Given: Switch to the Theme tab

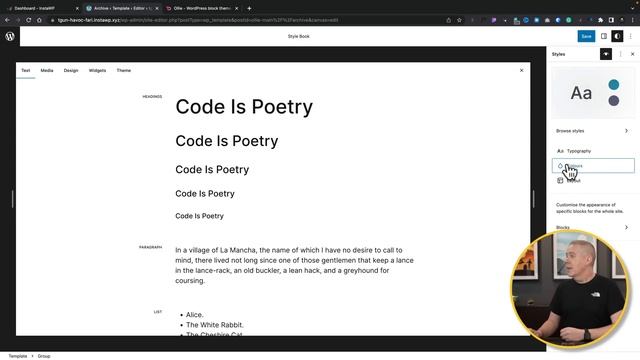Looking at the screenshot, I should pos(124,70).
